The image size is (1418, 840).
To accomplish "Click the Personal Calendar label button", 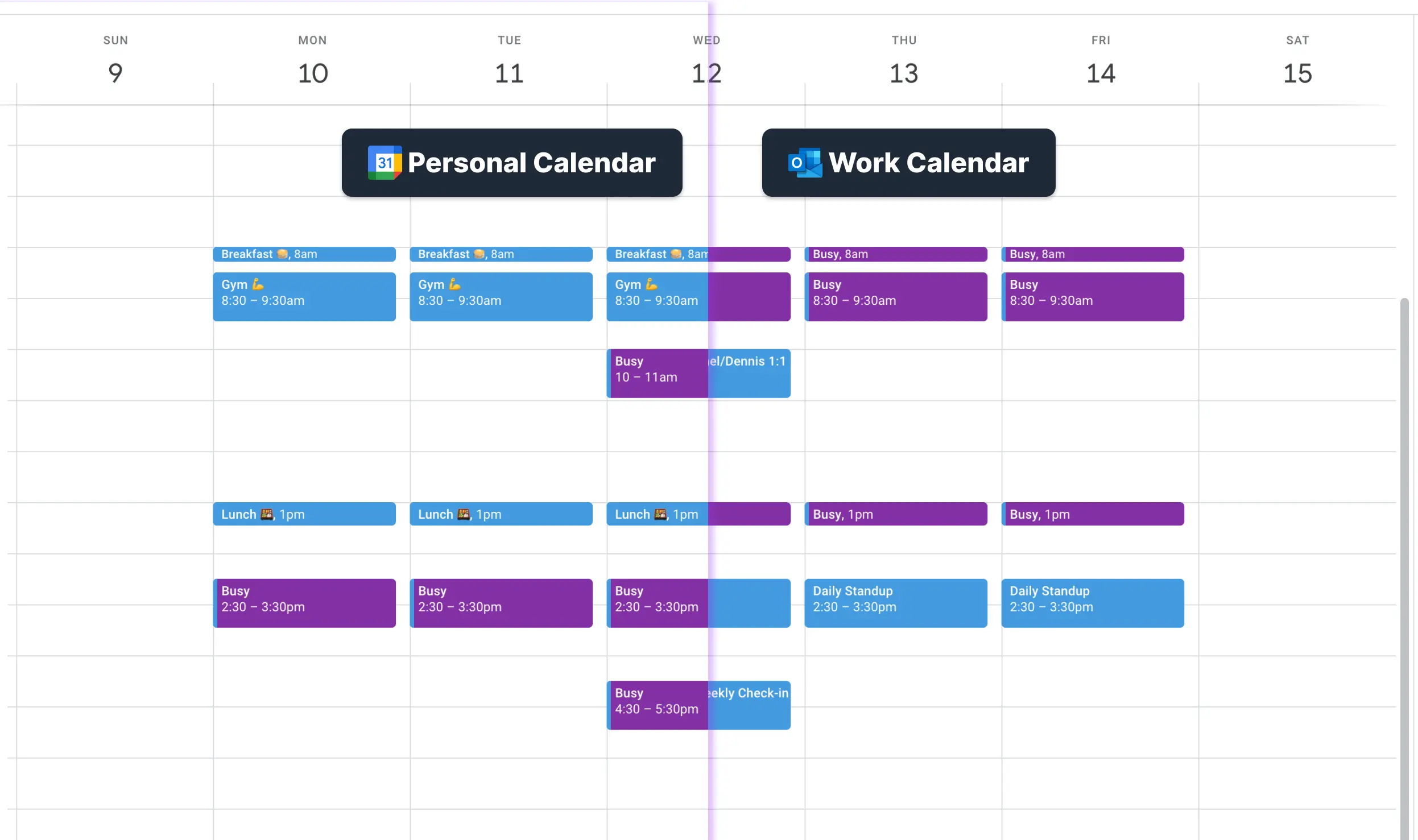I will tap(511, 162).
